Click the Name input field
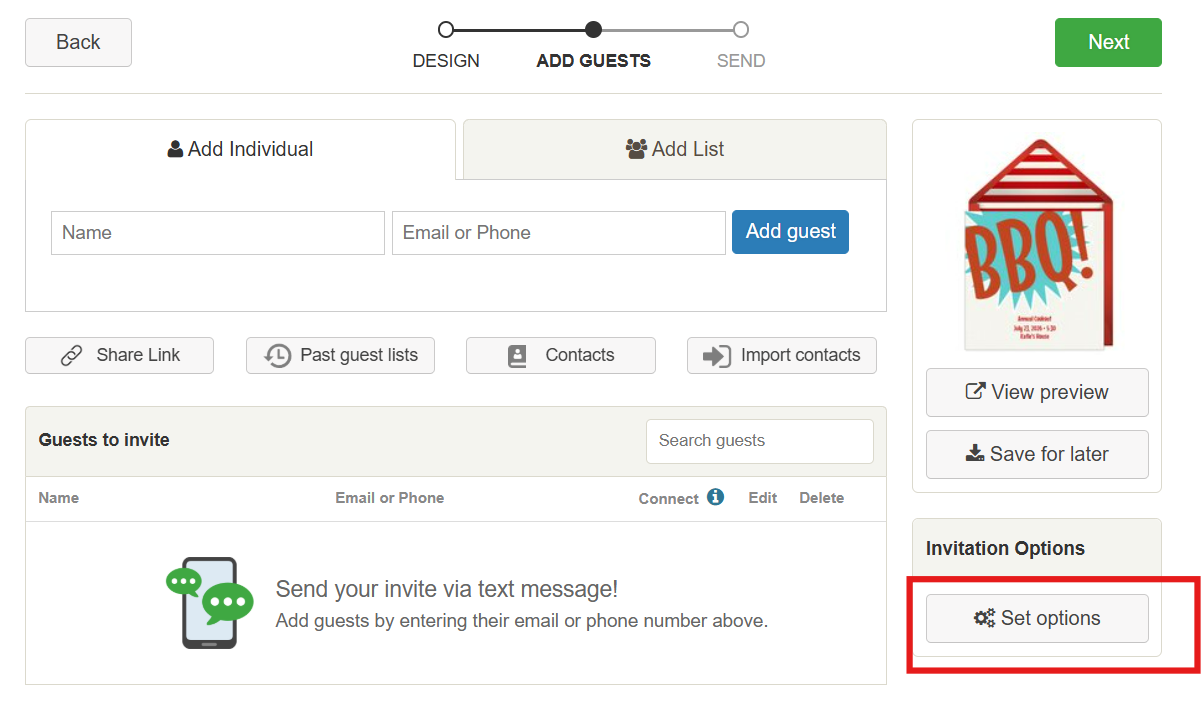This screenshot has width=1201, height=722. point(217,233)
